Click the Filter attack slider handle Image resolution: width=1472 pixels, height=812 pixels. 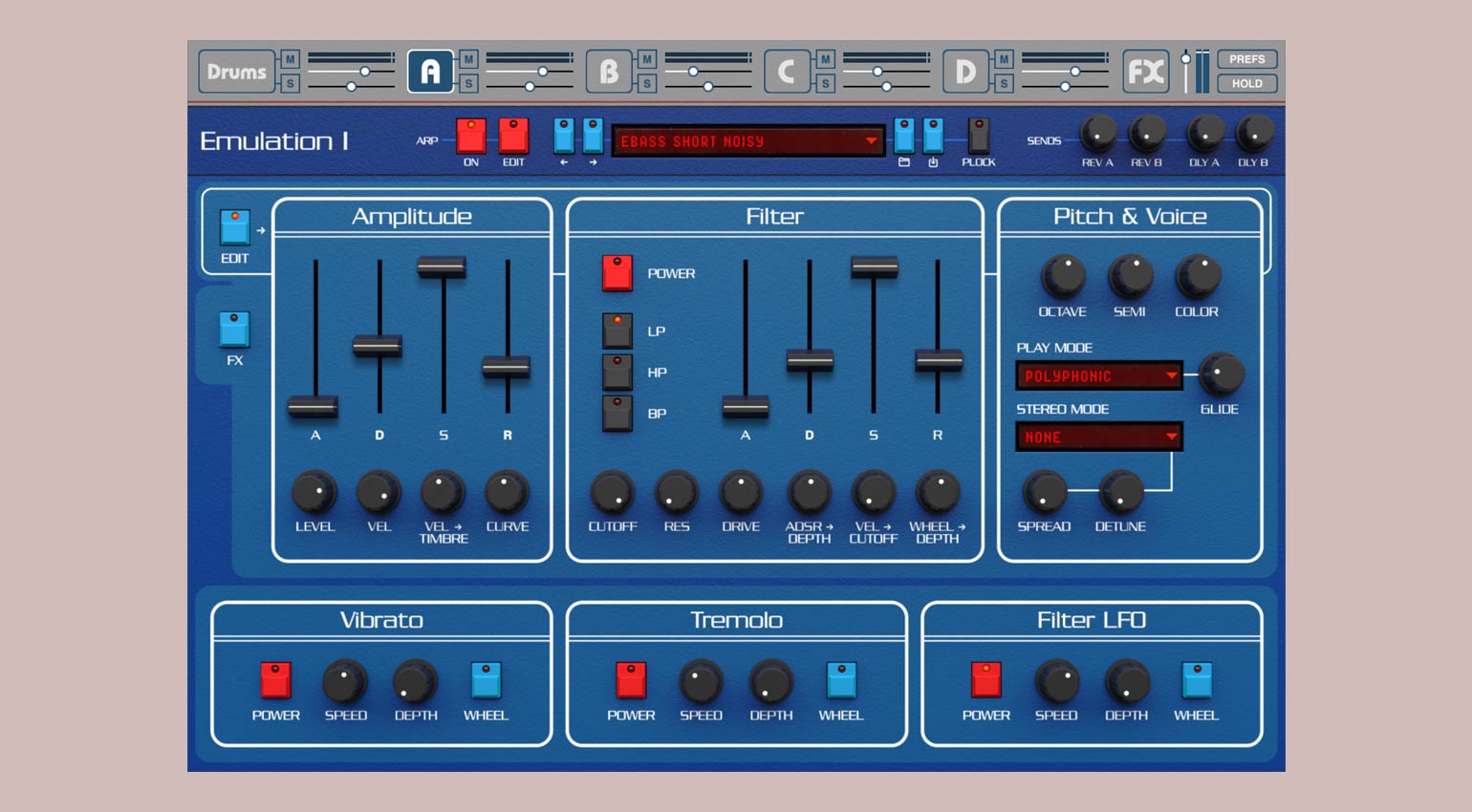[746, 407]
